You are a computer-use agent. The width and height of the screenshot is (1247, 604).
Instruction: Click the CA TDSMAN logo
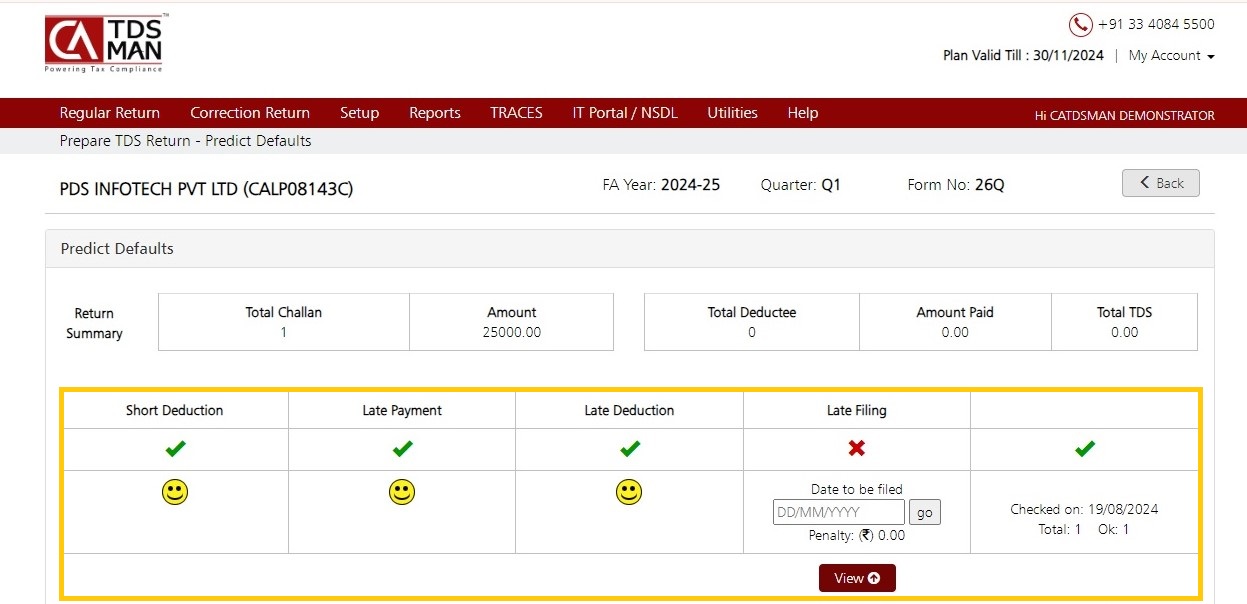click(105, 43)
